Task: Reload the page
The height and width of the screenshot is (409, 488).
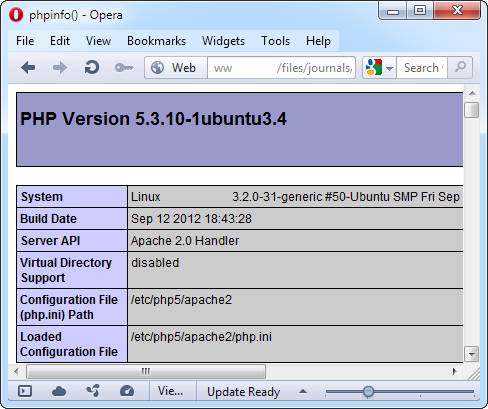Action: click(x=92, y=67)
